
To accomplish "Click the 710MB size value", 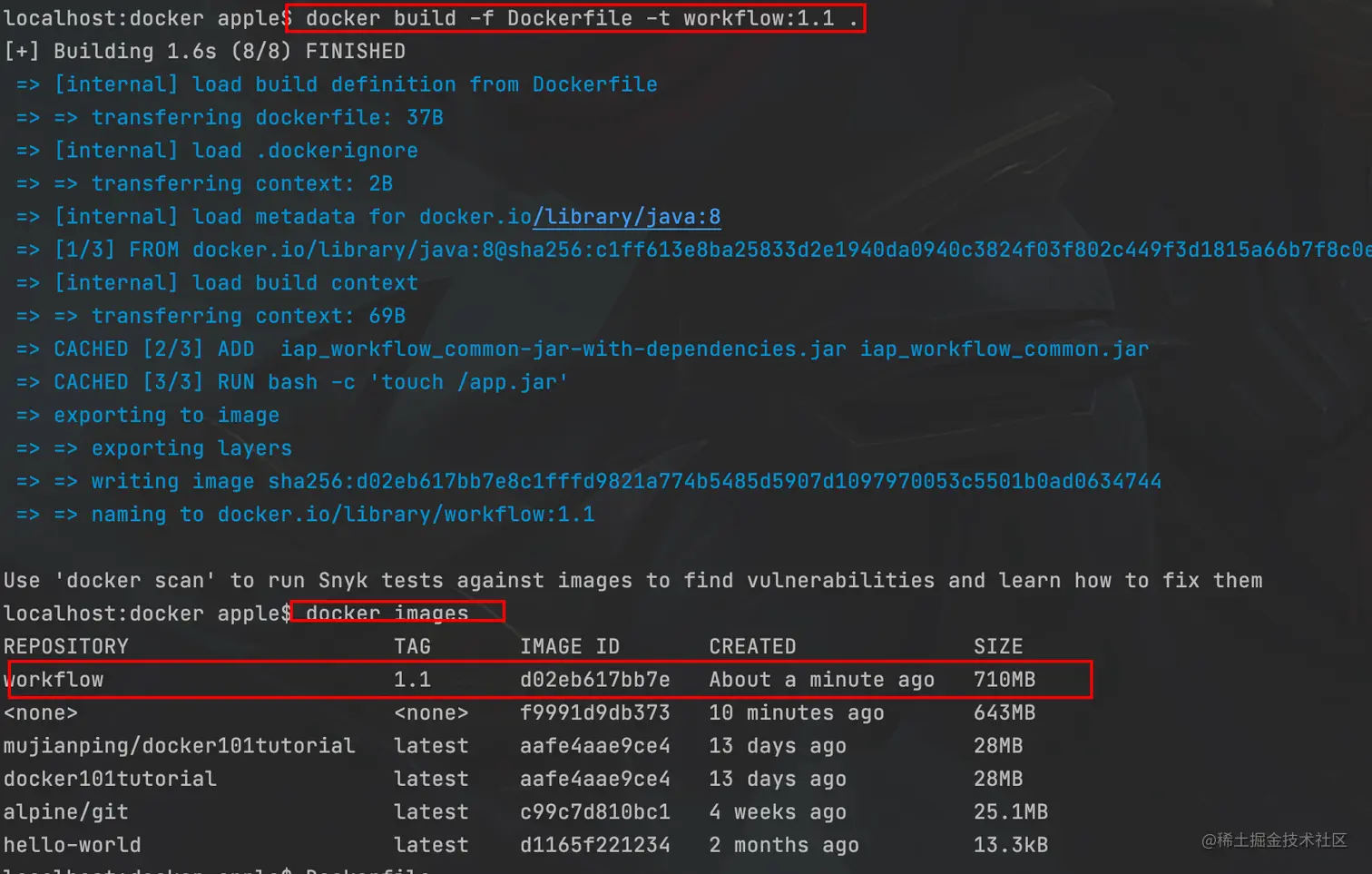I will coord(1004,680).
